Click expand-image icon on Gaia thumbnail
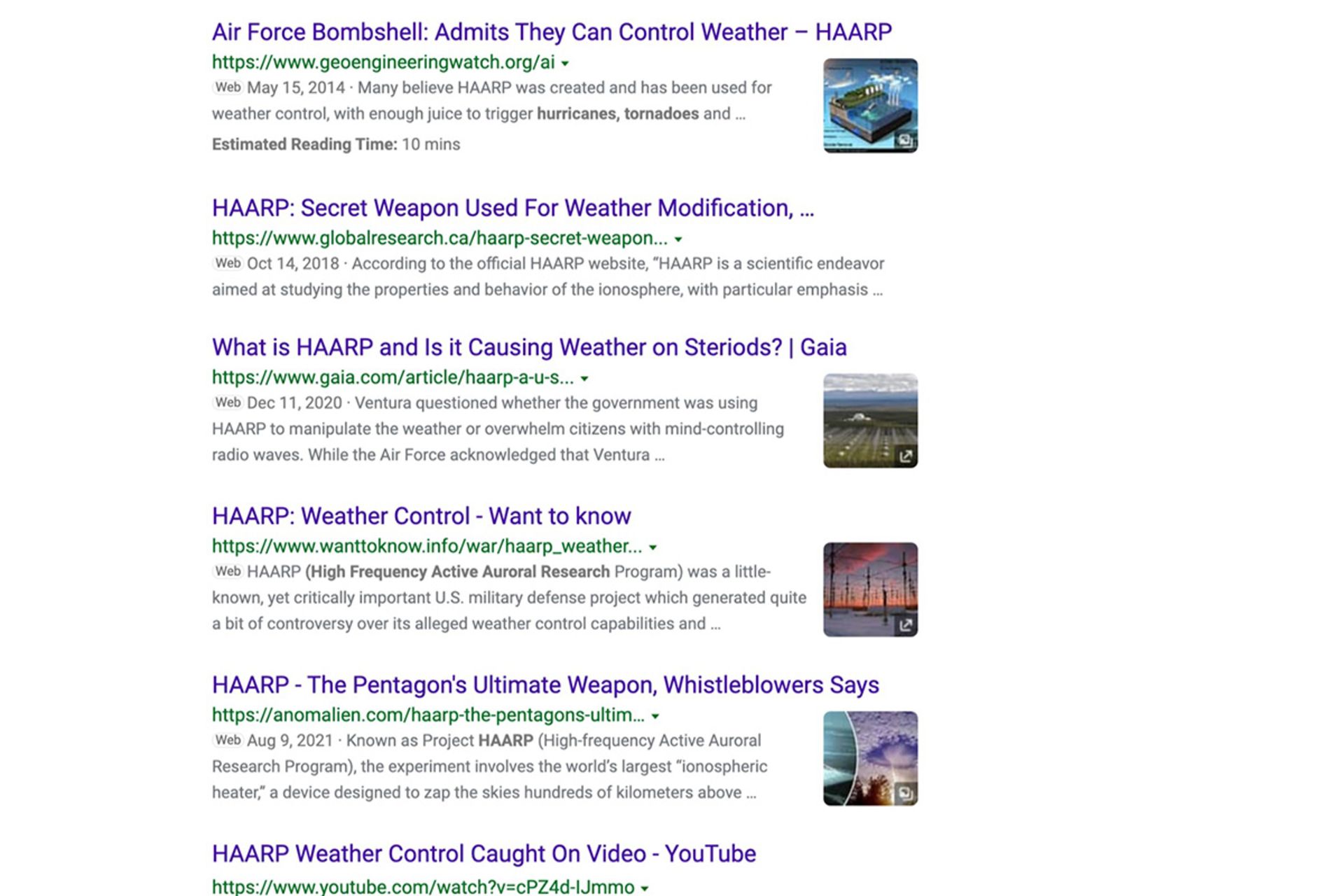This screenshot has height=896, width=1344. 905,456
